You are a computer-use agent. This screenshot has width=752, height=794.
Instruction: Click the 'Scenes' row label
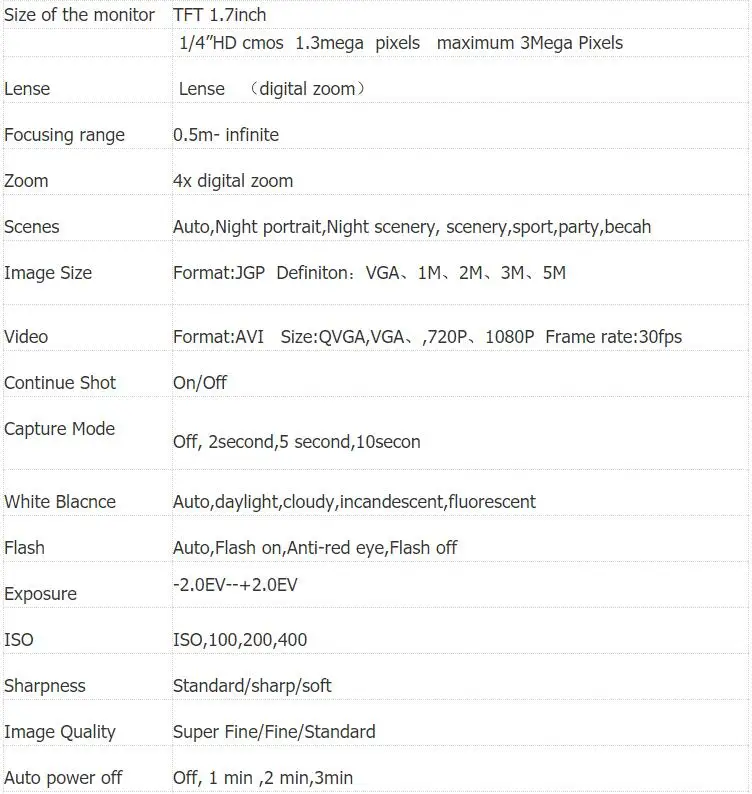pos(31,227)
